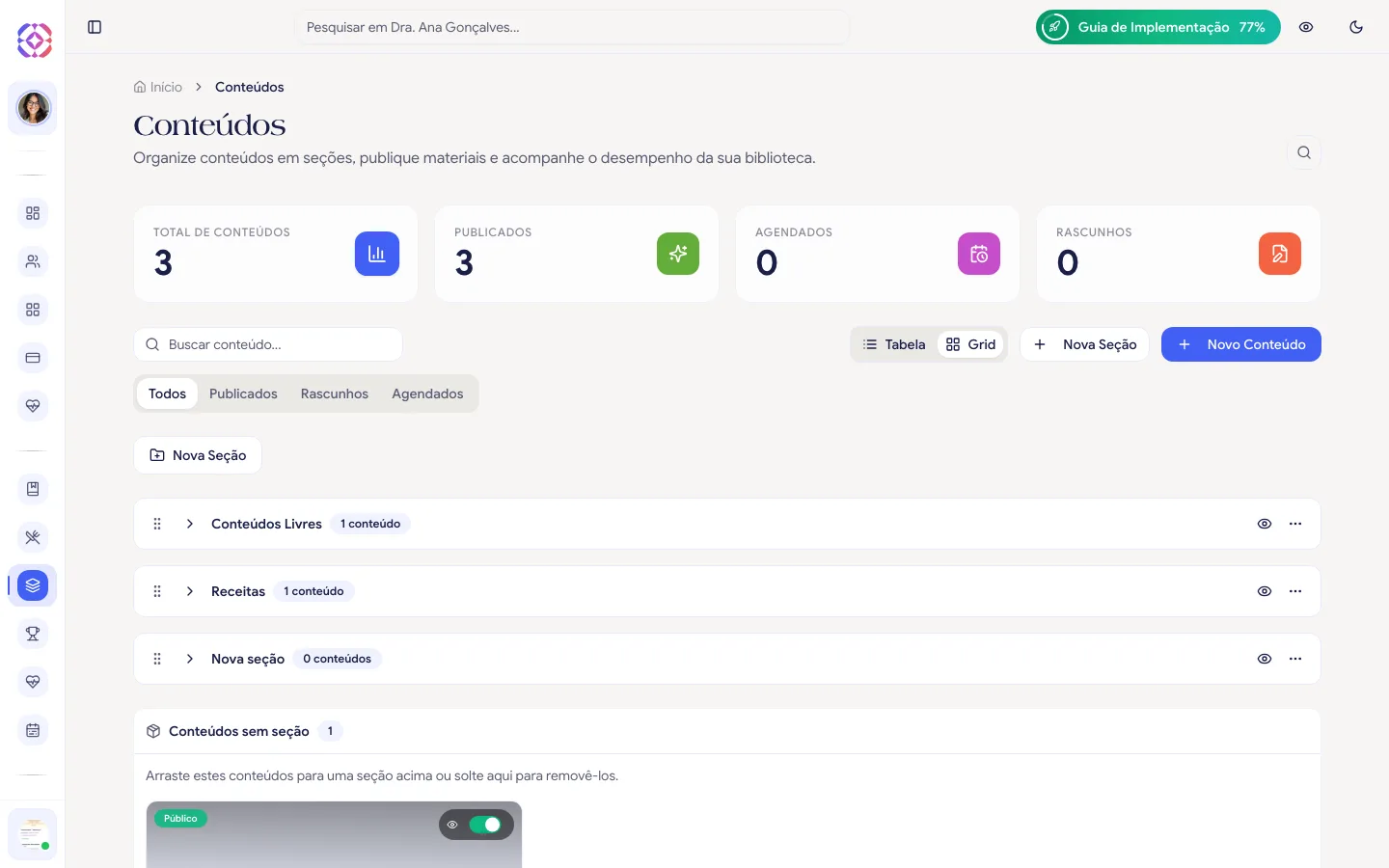
Task: Click the app logo in the sidebar
Action: click(x=34, y=41)
